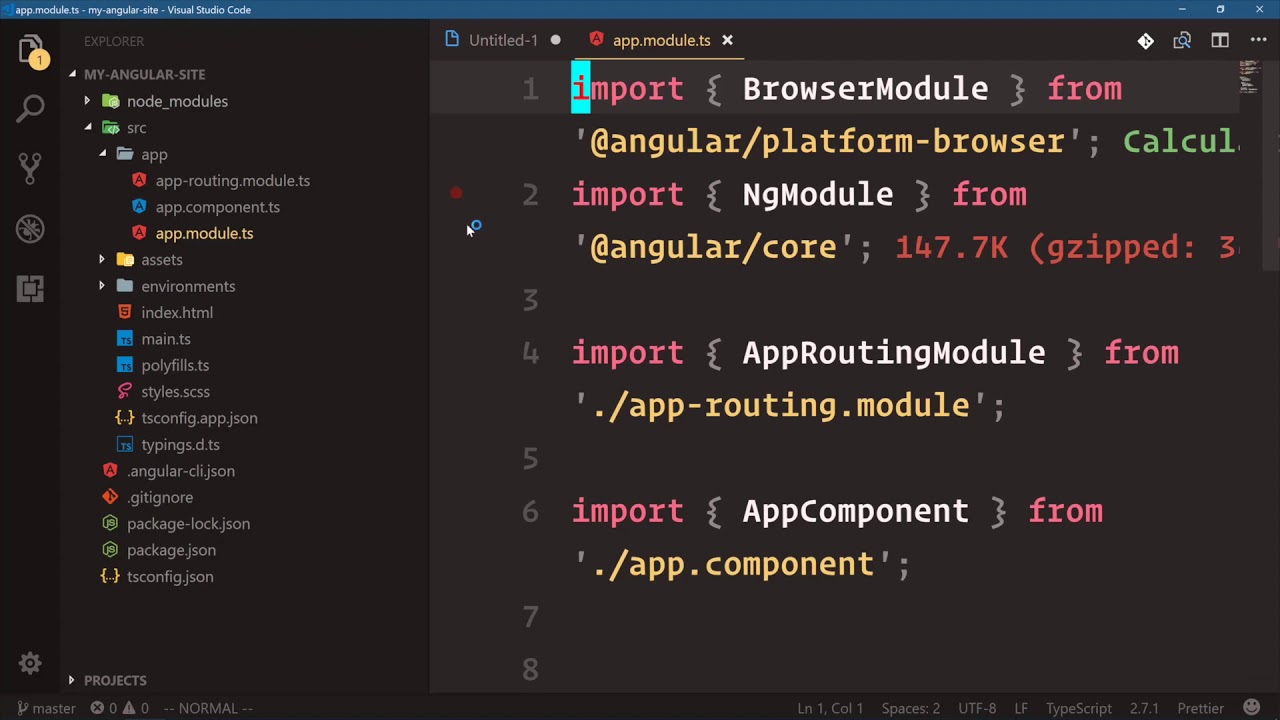The height and width of the screenshot is (720, 1280).
Task: Open .angular-cli.json file
Action: pyautogui.click(x=180, y=471)
